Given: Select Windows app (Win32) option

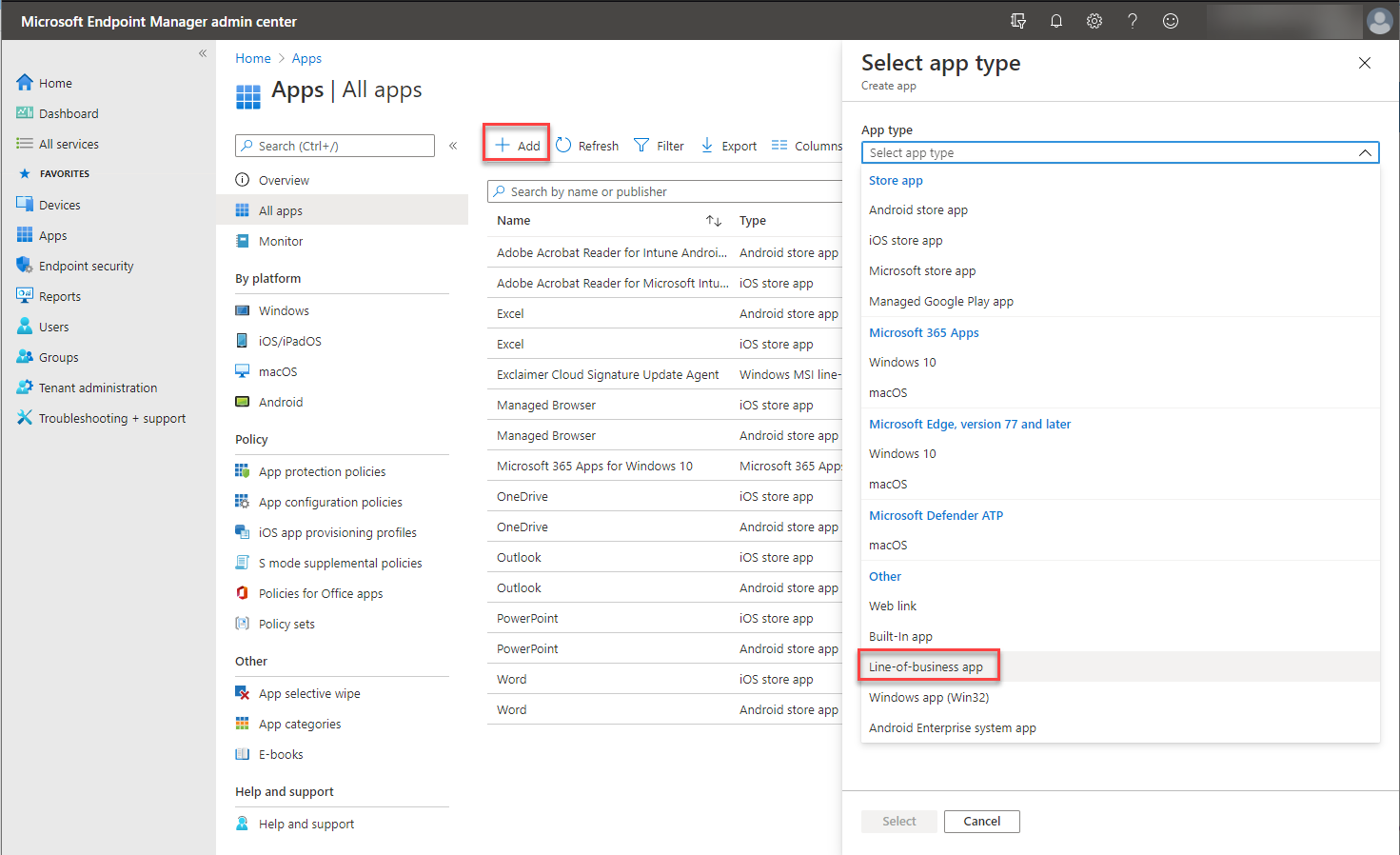Looking at the screenshot, I should coord(929,697).
